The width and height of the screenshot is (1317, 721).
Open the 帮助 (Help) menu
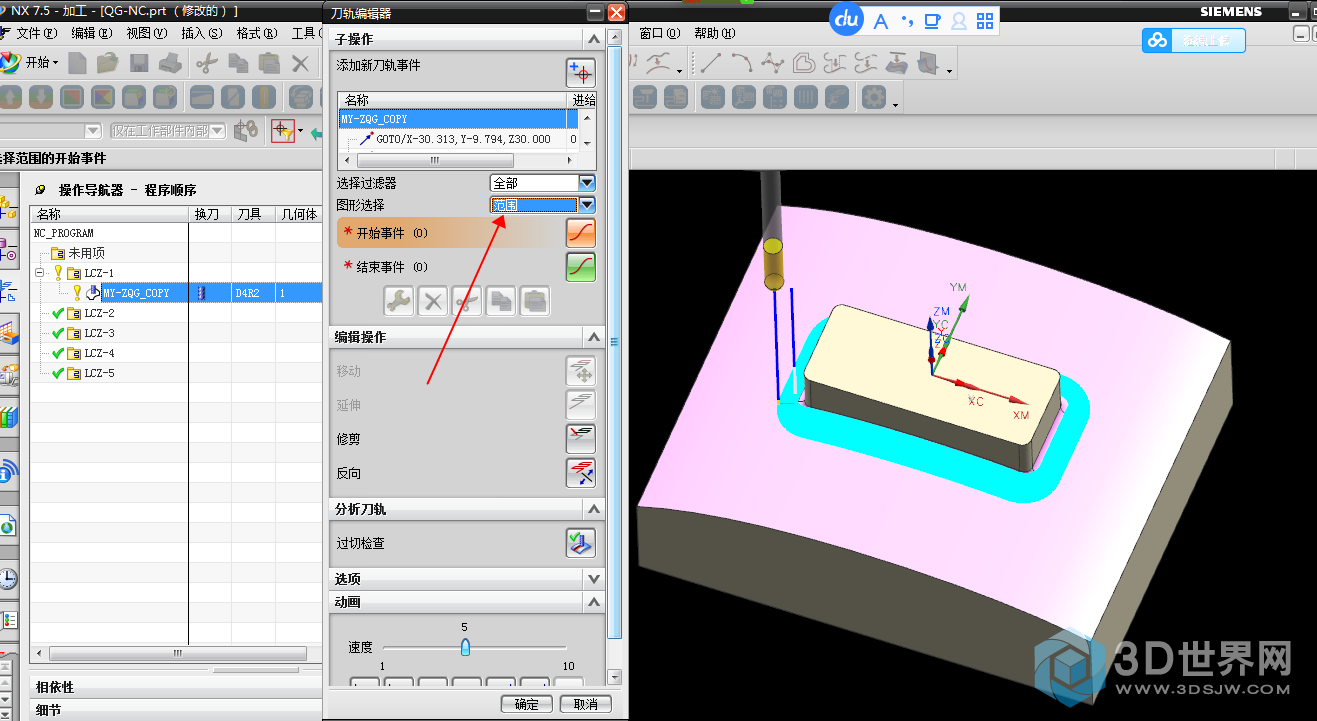tap(714, 33)
